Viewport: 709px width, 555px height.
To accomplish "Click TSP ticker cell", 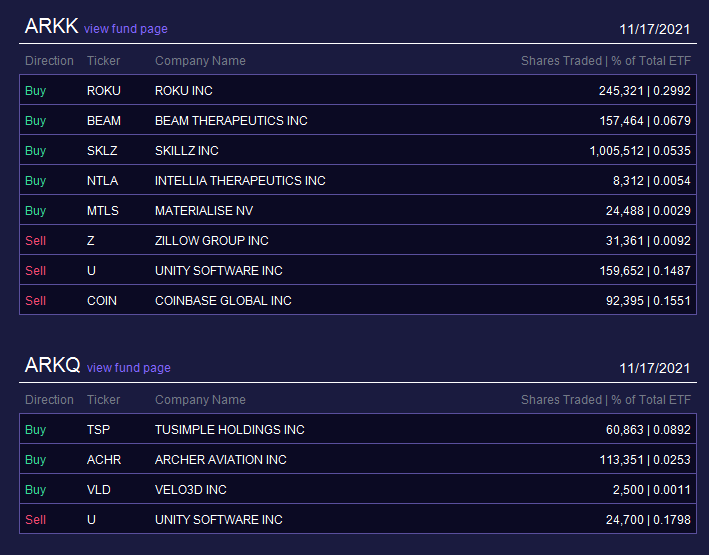I will (99, 430).
